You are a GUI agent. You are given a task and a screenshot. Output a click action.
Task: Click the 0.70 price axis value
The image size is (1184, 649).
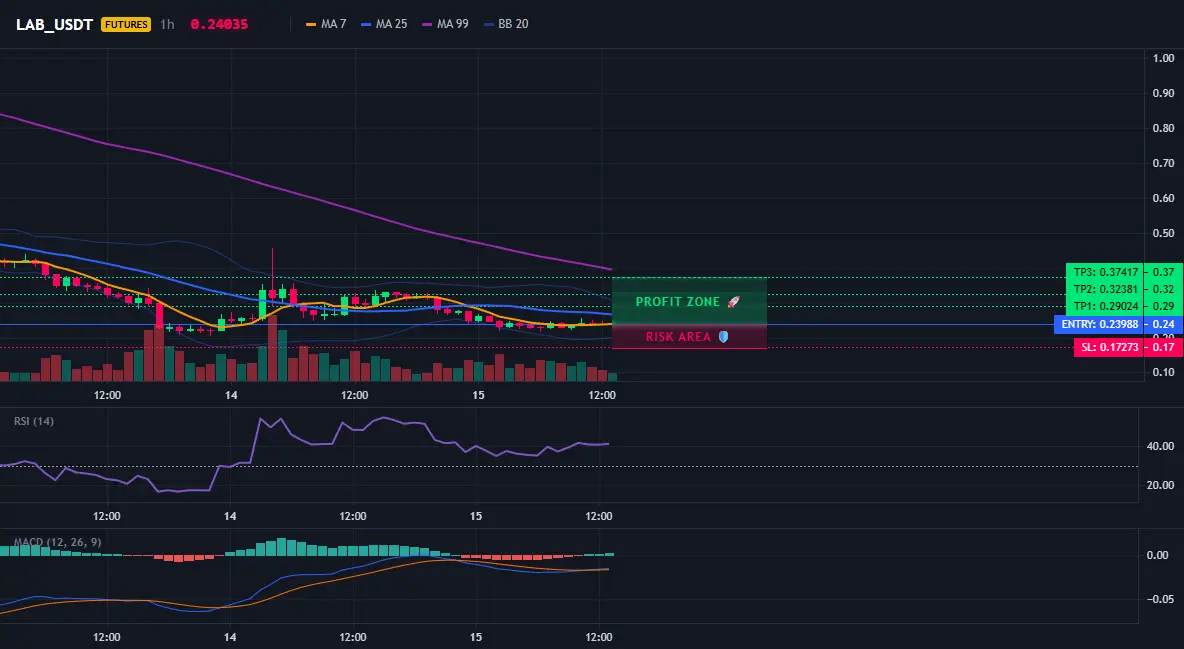pos(1164,163)
